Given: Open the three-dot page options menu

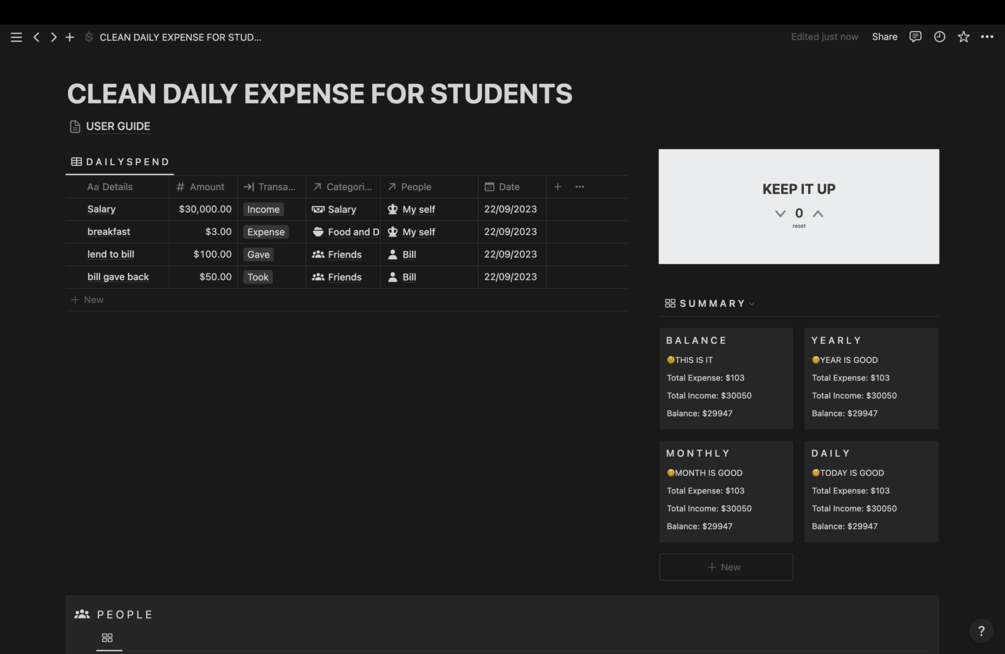Looking at the screenshot, I should tap(987, 37).
